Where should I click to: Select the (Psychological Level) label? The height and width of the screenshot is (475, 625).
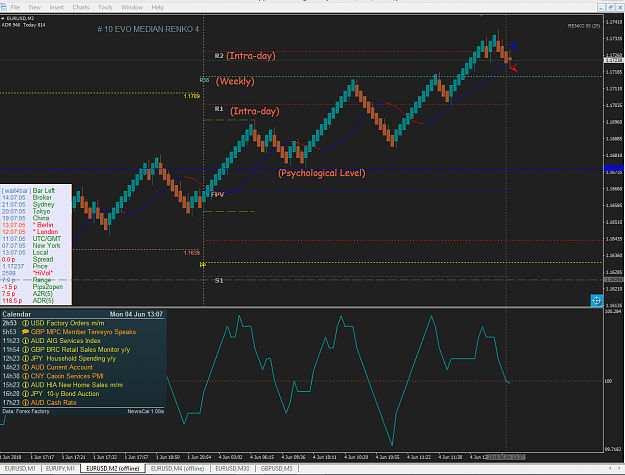(x=321, y=173)
